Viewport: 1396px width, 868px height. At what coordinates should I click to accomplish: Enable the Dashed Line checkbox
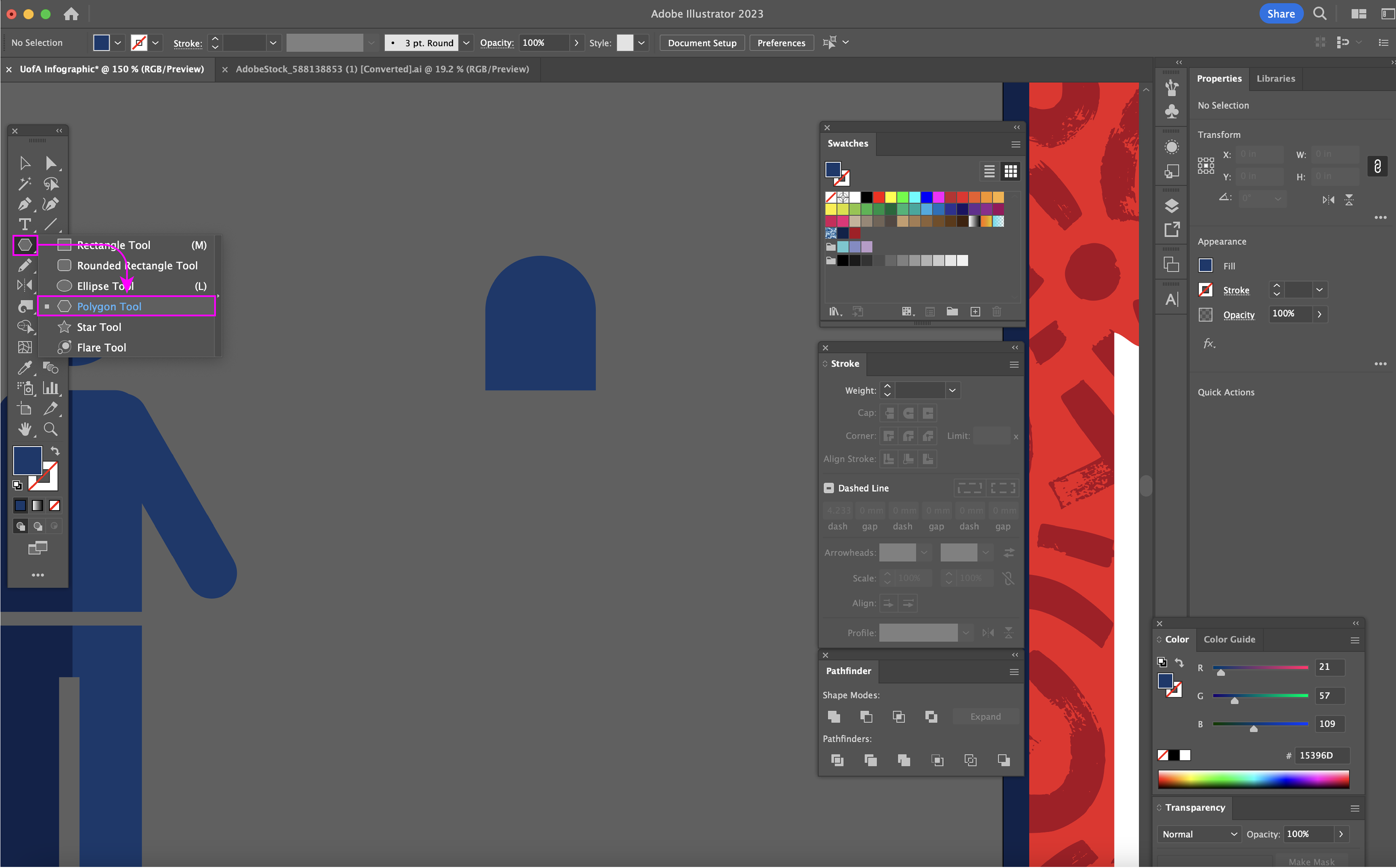click(829, 488)
